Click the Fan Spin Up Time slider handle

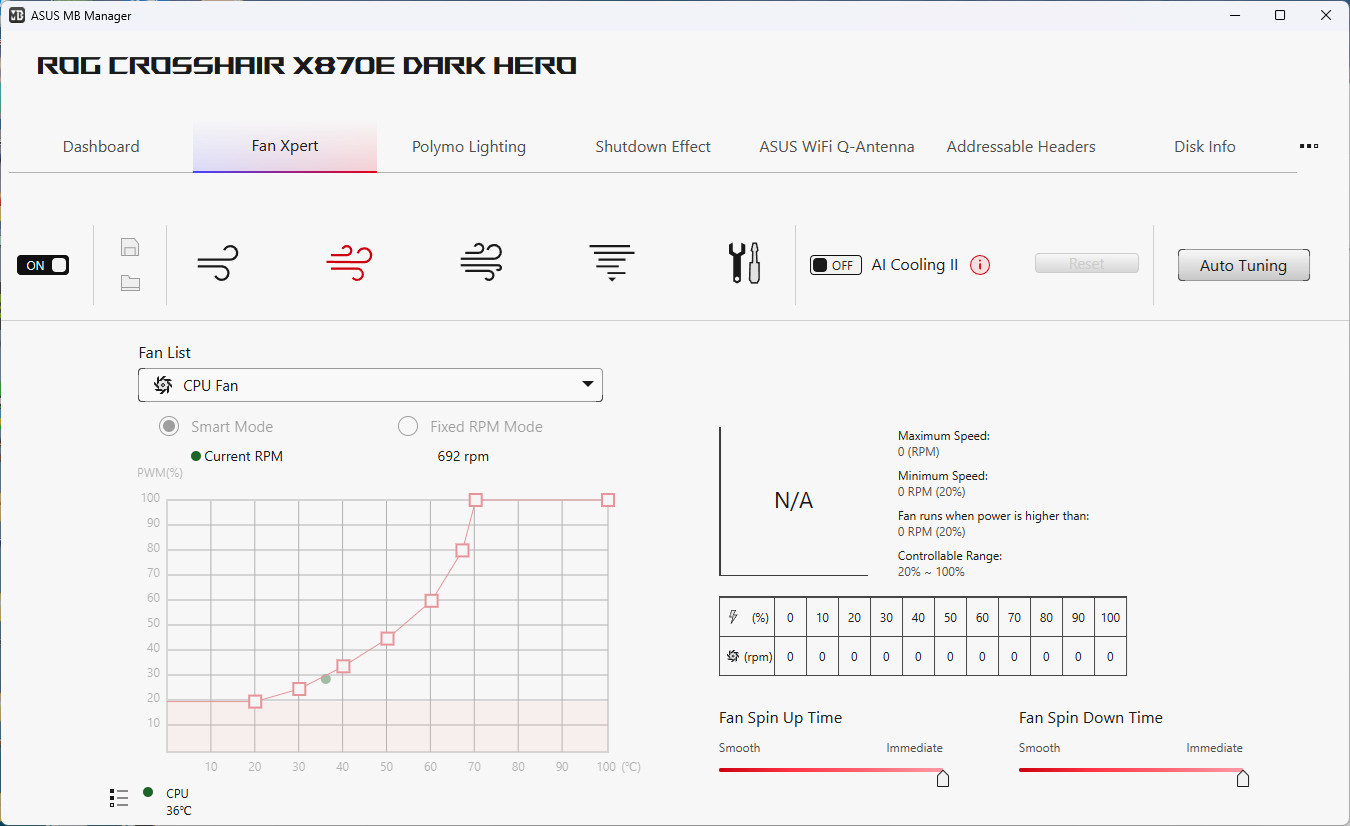(942, 779)
